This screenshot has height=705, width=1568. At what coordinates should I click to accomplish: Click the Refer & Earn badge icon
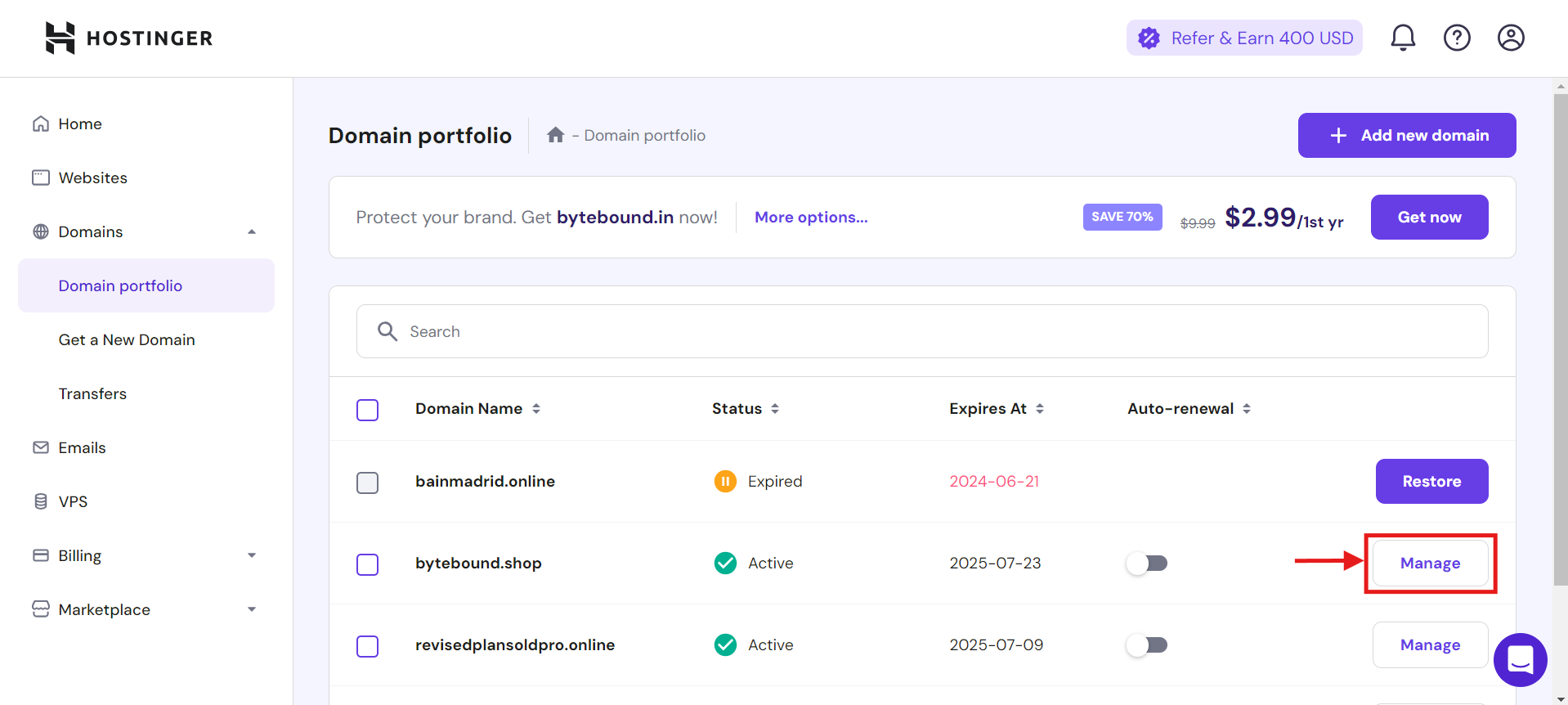click(1149, 38)
